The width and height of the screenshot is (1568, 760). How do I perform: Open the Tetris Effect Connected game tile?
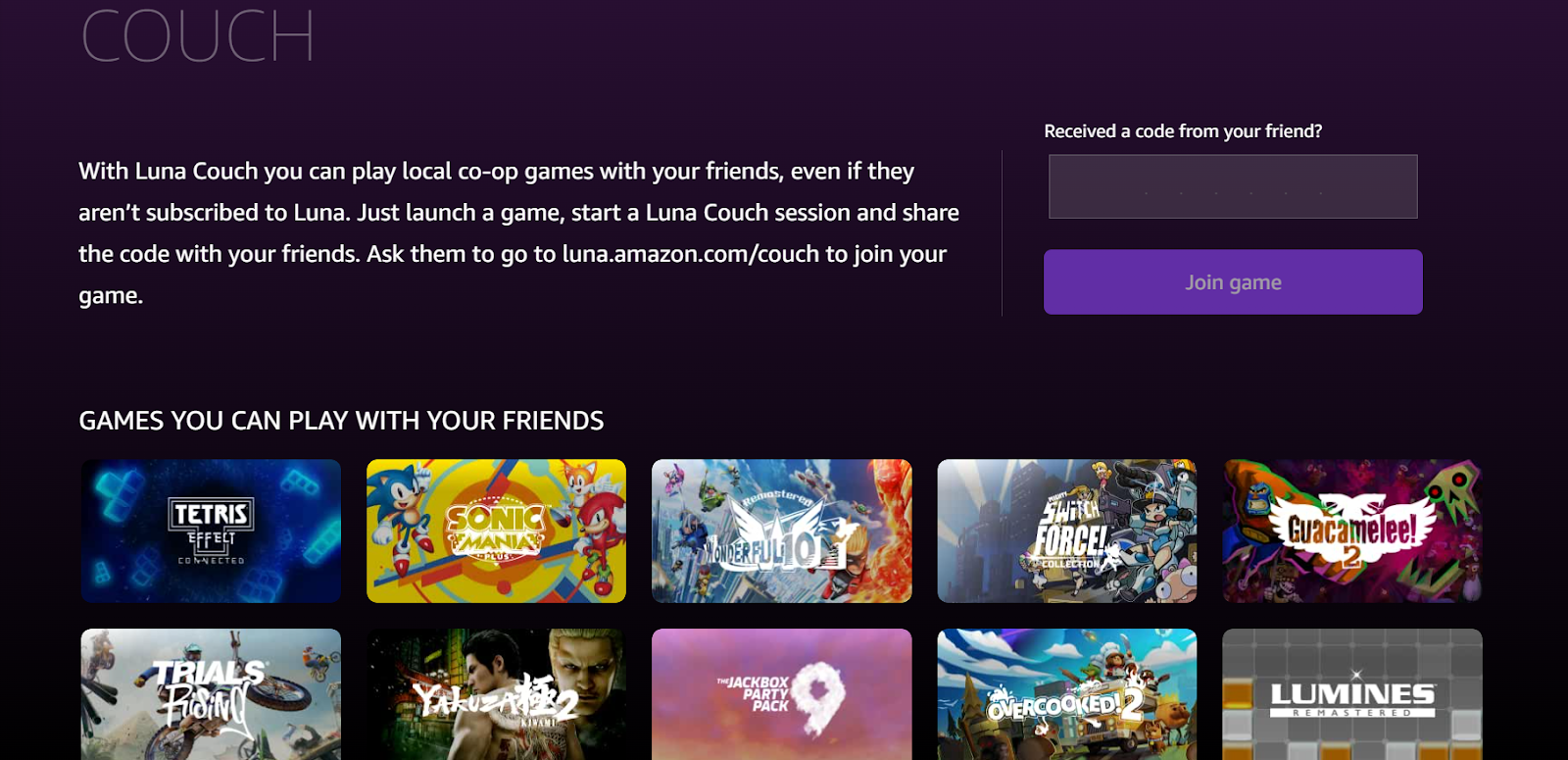(x=211, y=531)
